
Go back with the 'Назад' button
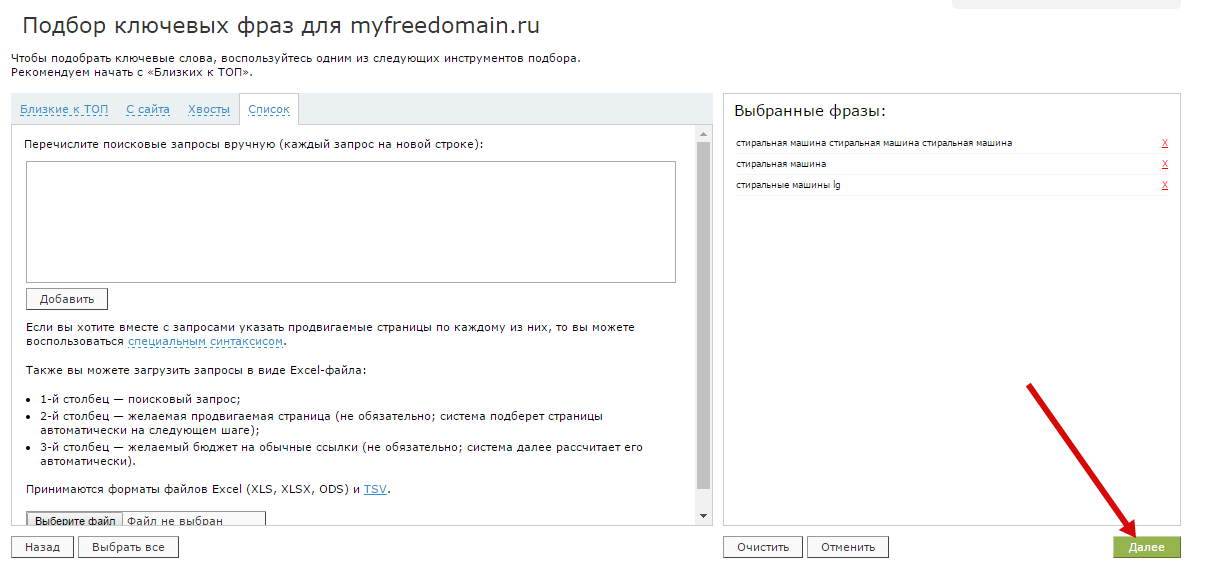pos(42,547)
